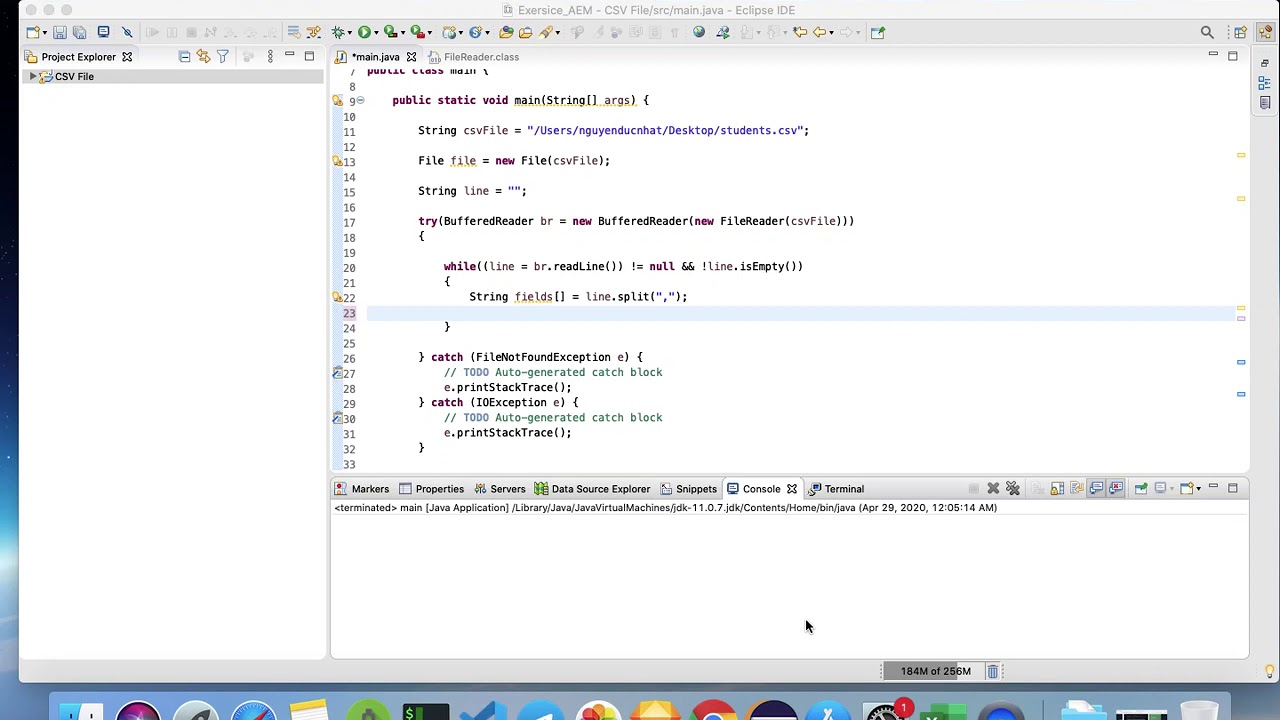This screenshot has height=720, width=1280.
Task: Click task marker on line 27
Action: click(x=338, y=373)
